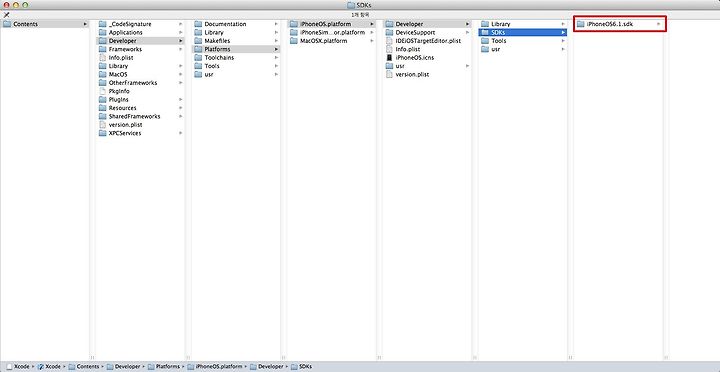
Task: Select the IDEiOSTargetEditor.plist file
Action: click(427, 40)
